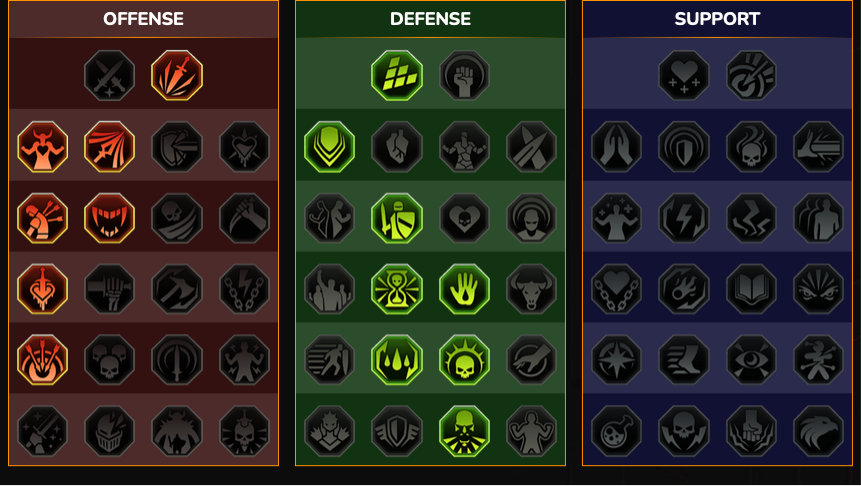Viewport: 861px width, 486px height.
Task: Choose the raised fist mastery in Defense
Action: (464, 75)
